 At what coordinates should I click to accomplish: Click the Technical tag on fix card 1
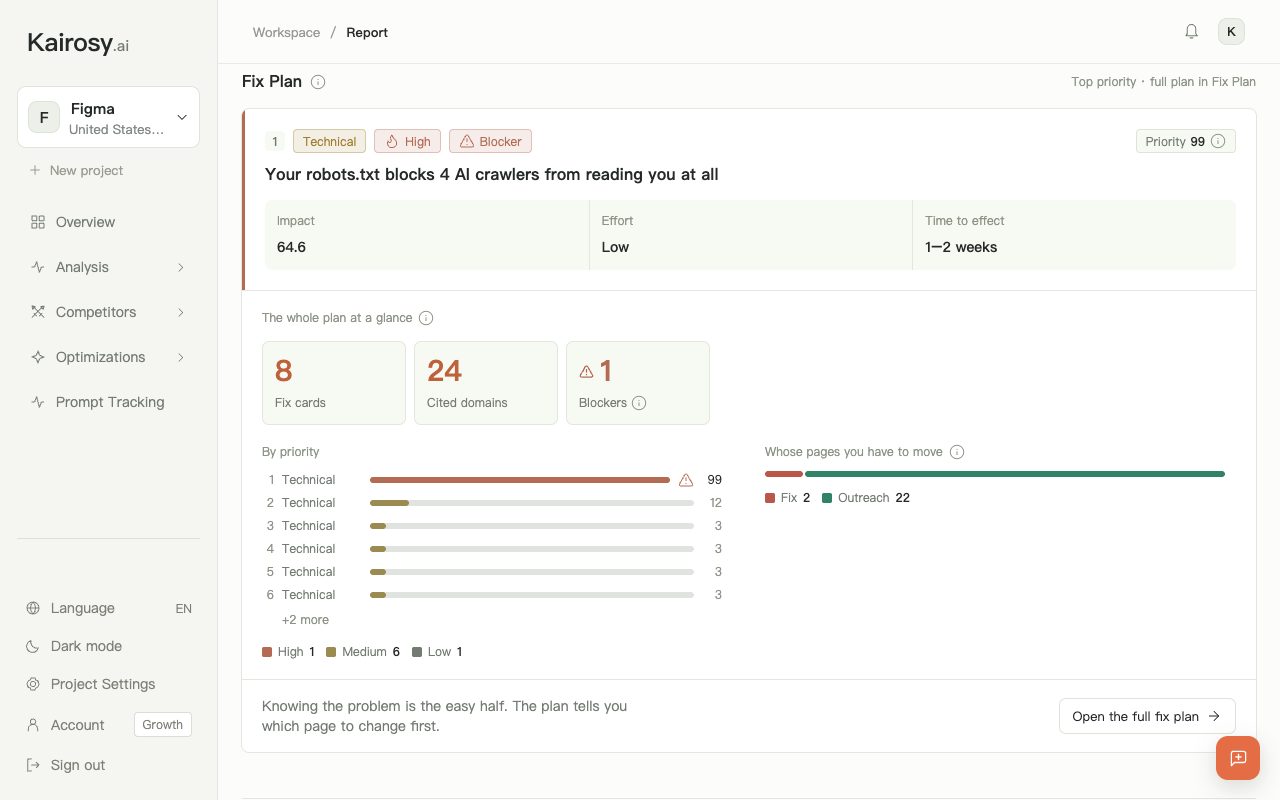click(x=330, y=141)
